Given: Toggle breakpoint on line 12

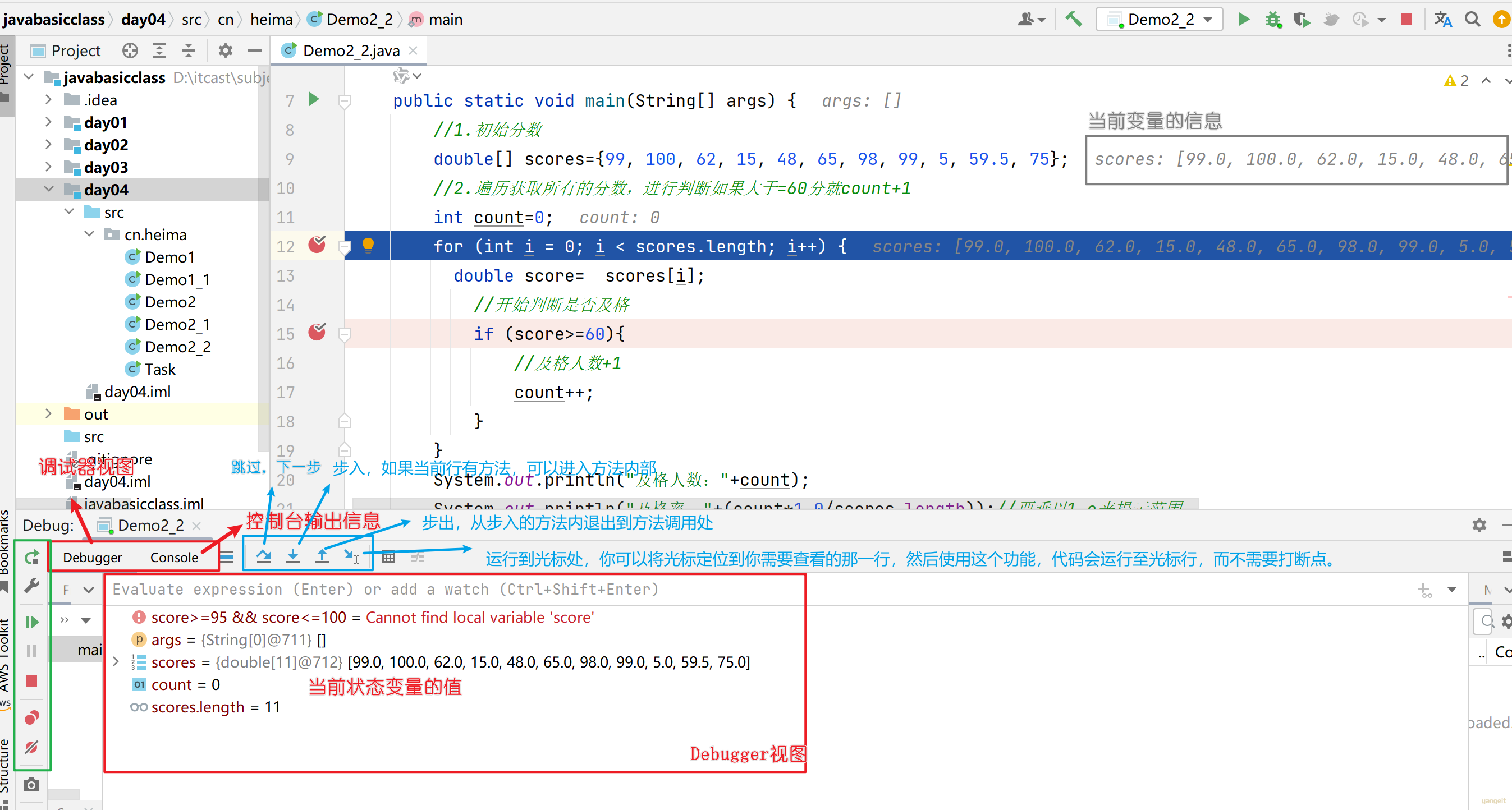Looking at the screenshot, I should (x=317, y=244).
